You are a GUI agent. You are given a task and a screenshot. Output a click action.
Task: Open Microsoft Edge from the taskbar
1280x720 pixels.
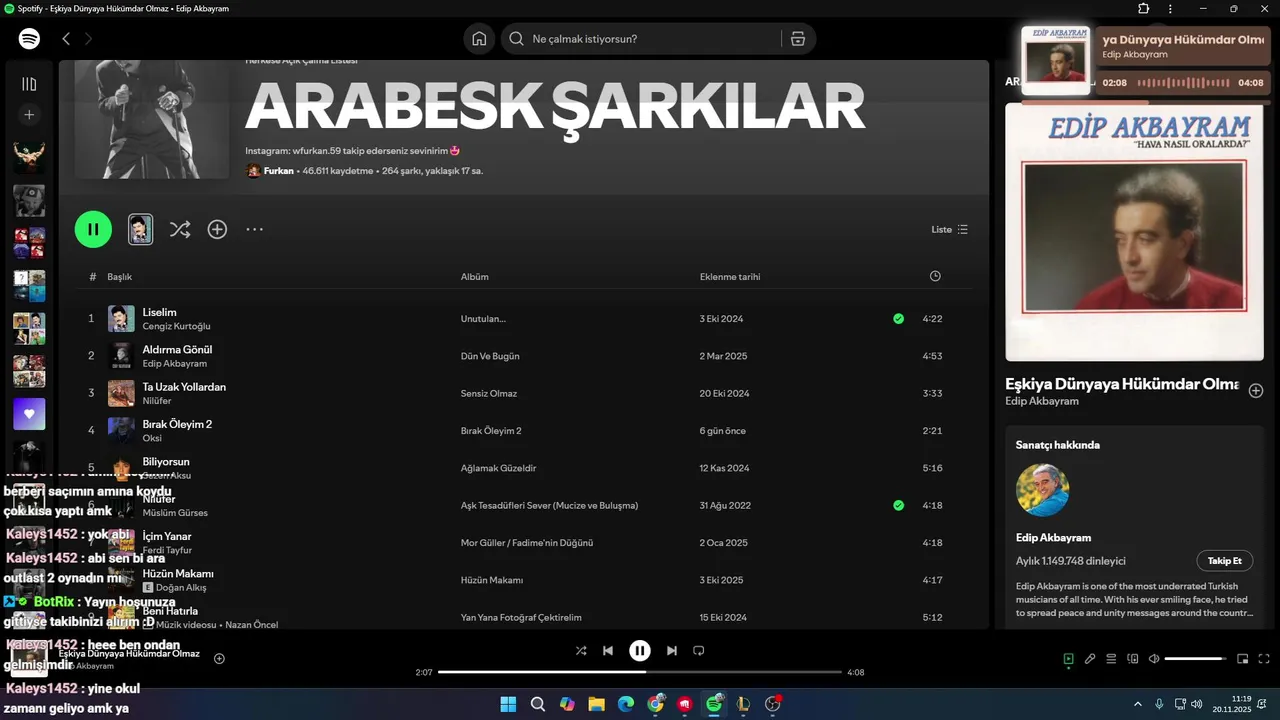click(x=626, y=704)
